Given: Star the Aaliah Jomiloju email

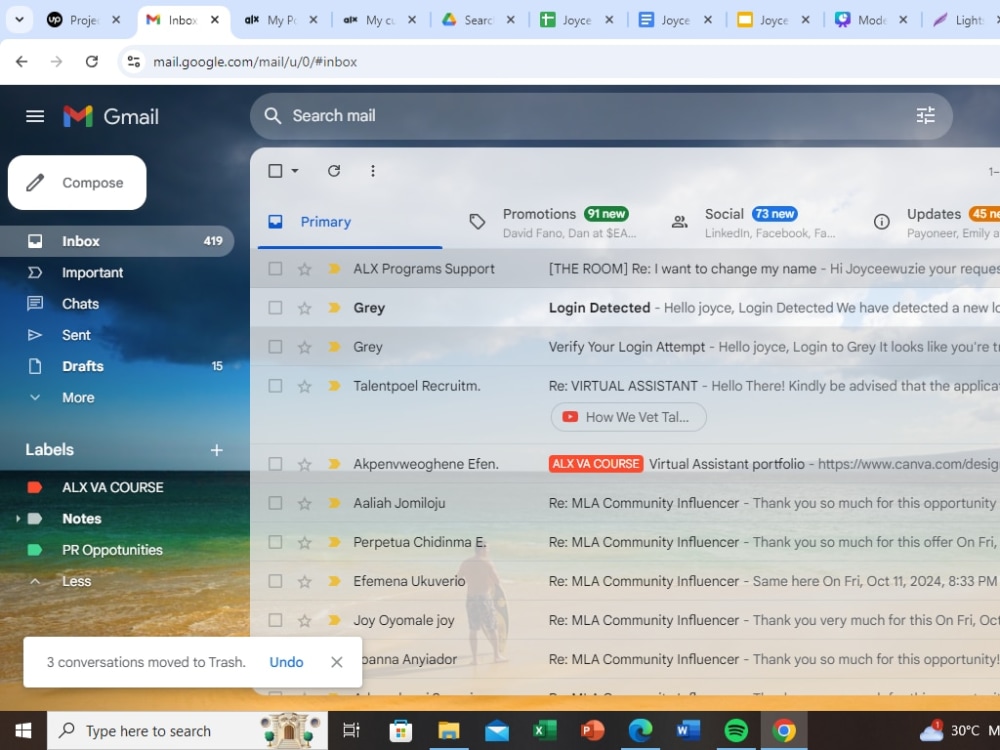Looking at the screenshot, I should pos(305,503).
